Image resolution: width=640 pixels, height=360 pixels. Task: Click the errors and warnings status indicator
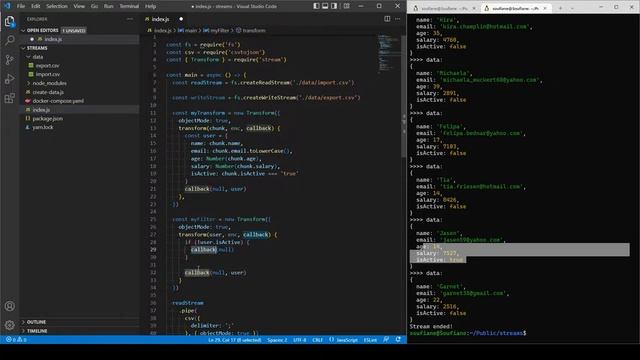16,340
